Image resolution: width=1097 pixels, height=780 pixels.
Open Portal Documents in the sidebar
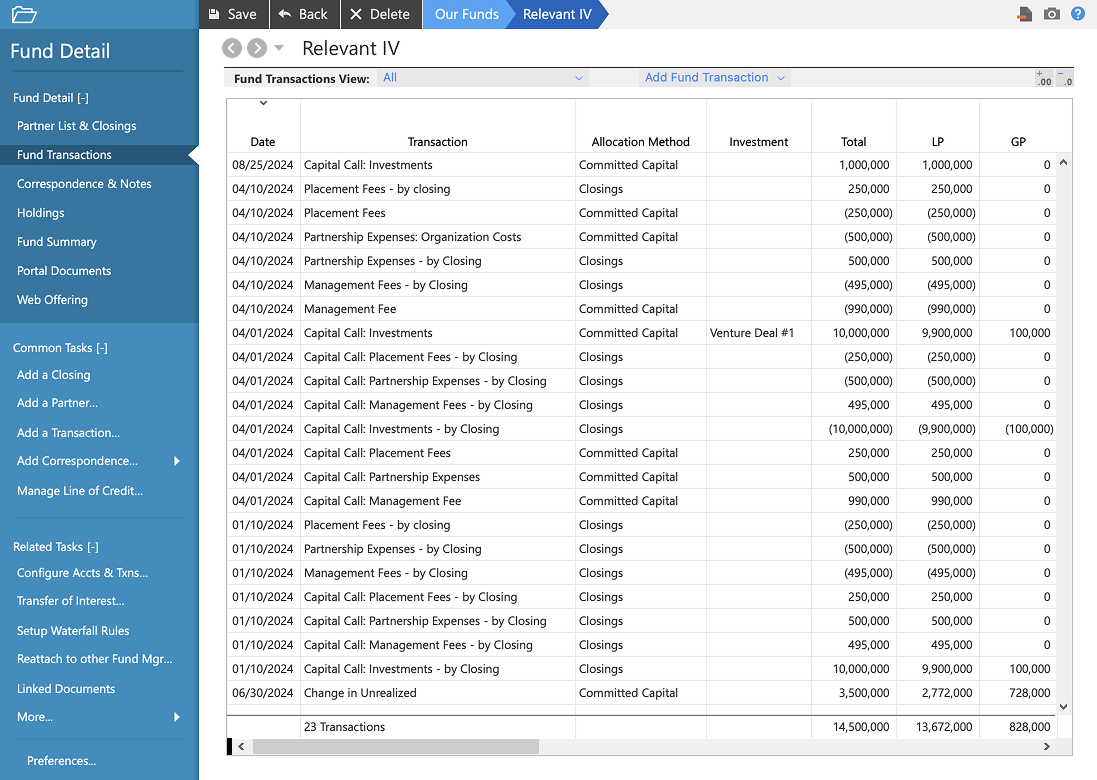pyautogui.click(x=64, y=271)
